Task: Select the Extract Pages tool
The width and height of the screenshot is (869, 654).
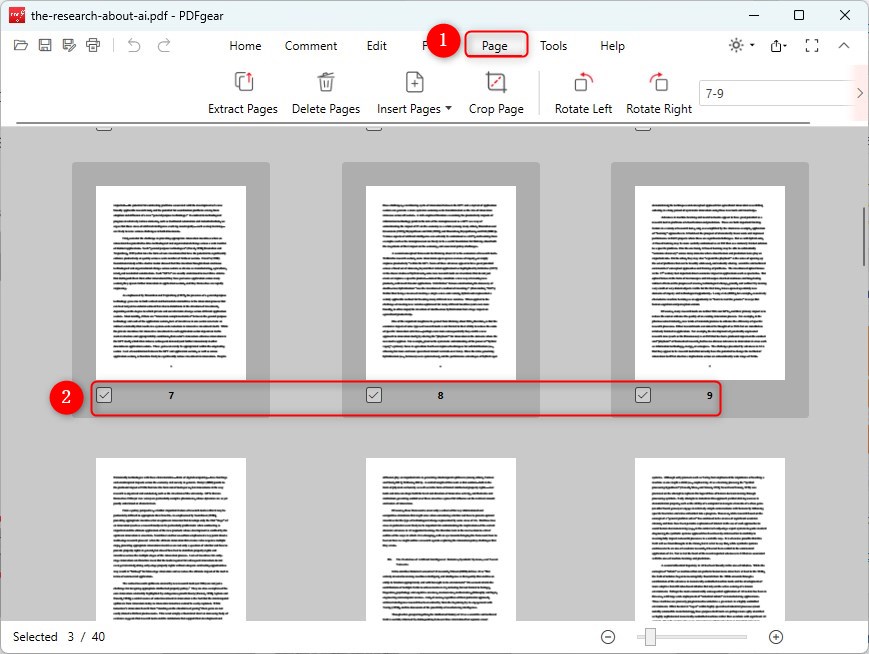Action: coord(242,92)
